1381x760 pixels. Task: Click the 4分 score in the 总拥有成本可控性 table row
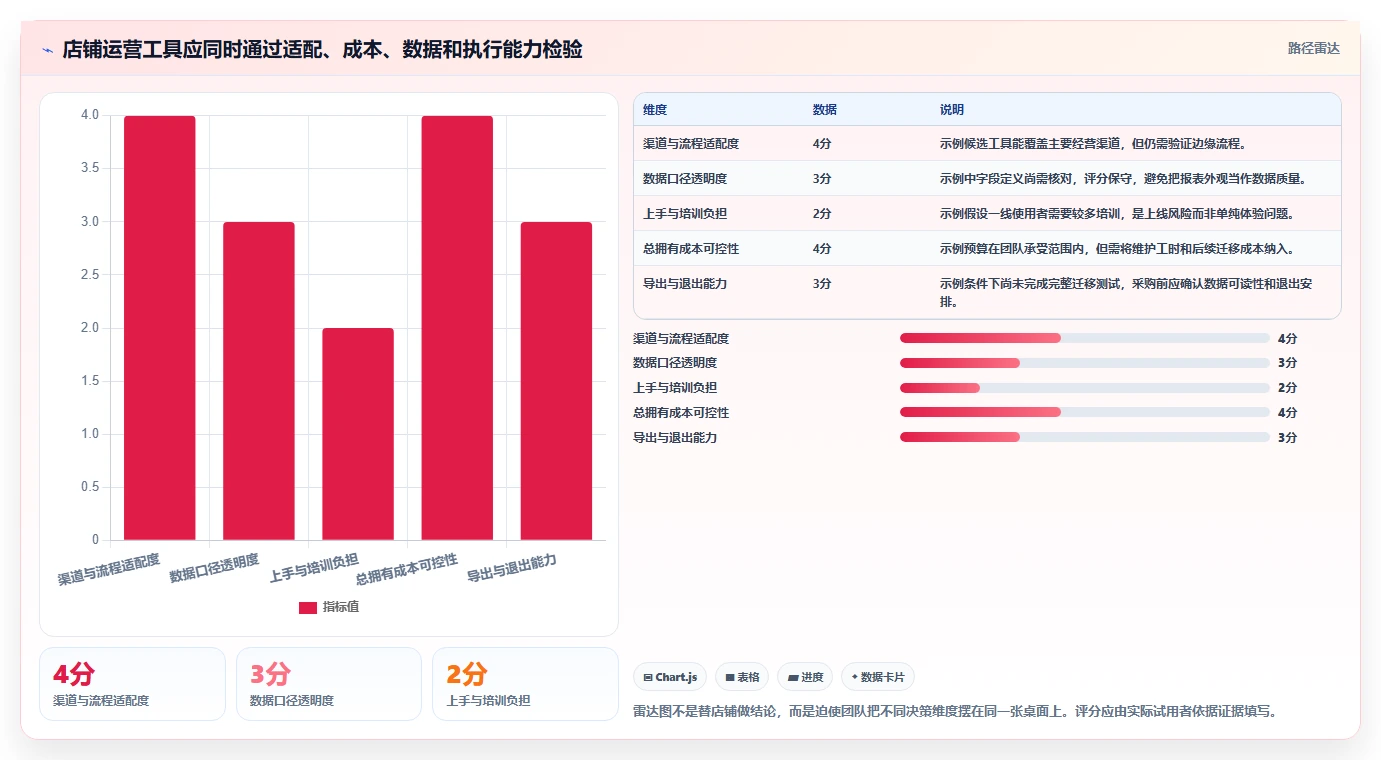[x=822, y=249]
